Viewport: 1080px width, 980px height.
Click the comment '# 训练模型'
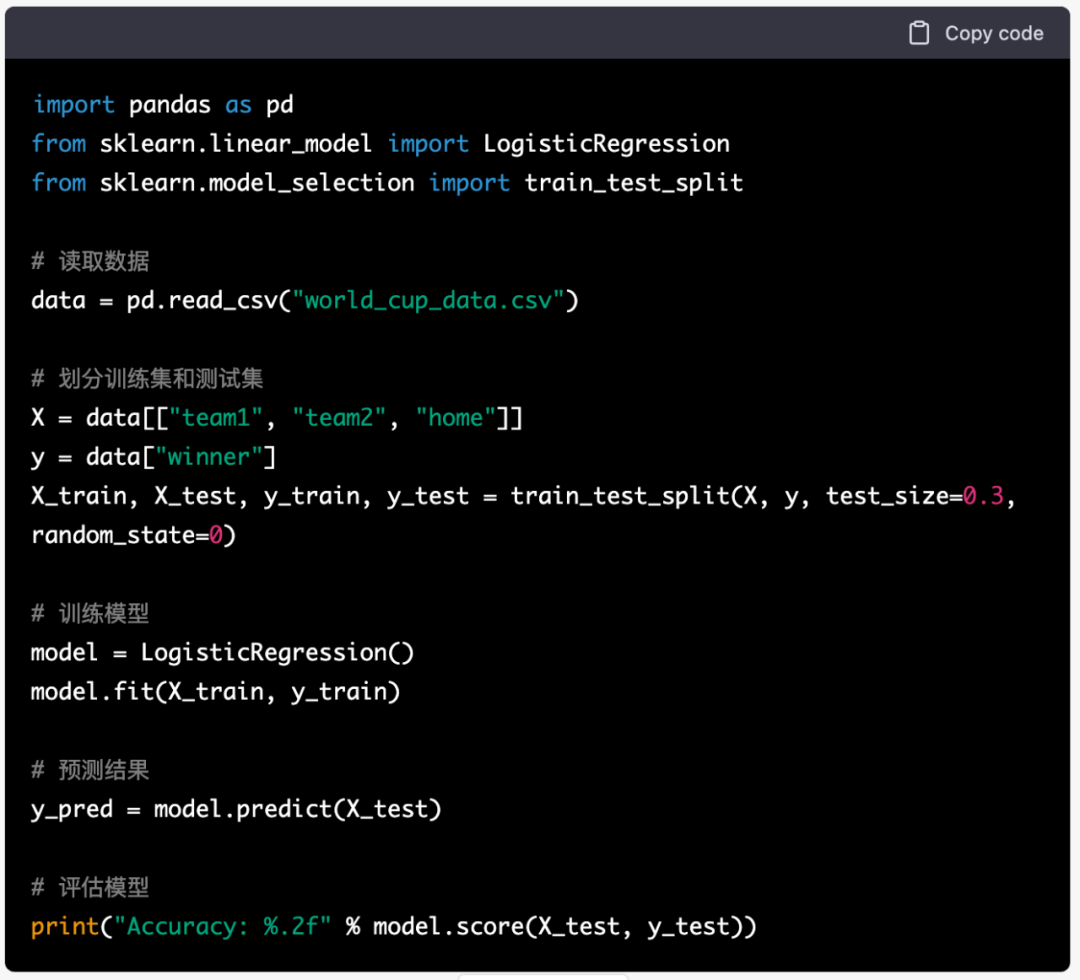[x=90, y=613]
